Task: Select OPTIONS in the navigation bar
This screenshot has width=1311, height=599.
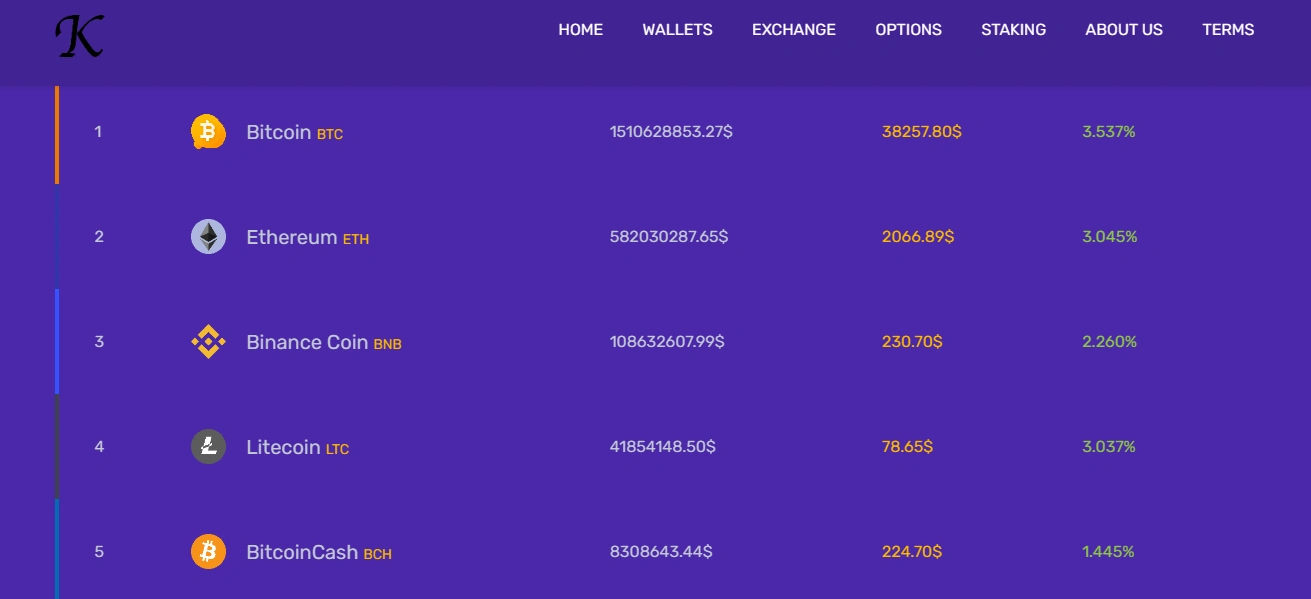Action: pyautogui.click(x=908, y=30)
